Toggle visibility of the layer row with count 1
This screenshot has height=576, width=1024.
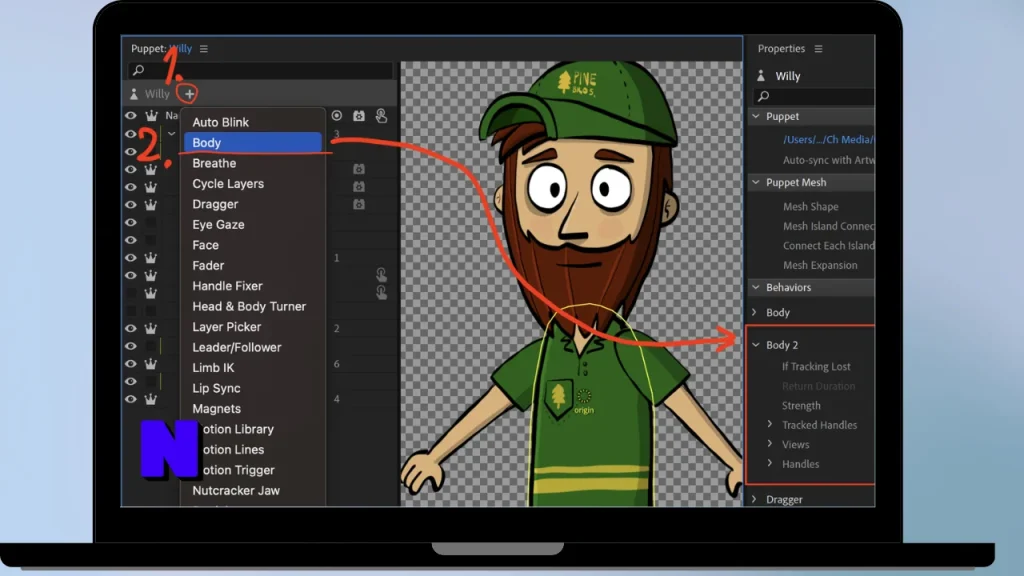[131, 258]
